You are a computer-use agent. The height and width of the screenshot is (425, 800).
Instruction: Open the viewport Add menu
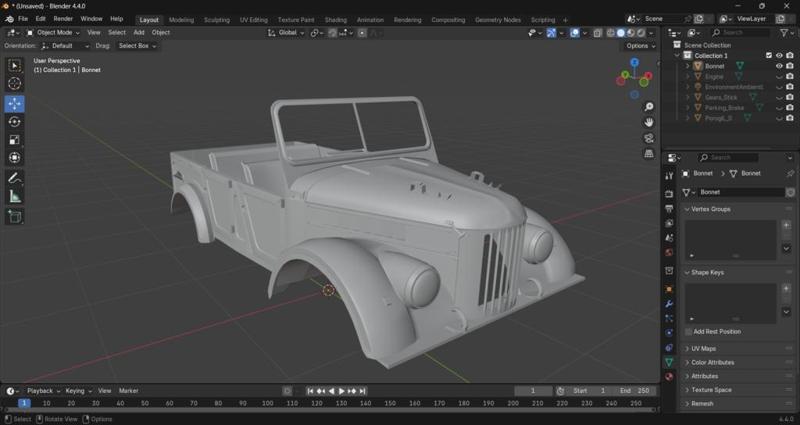tap(139, 33)
